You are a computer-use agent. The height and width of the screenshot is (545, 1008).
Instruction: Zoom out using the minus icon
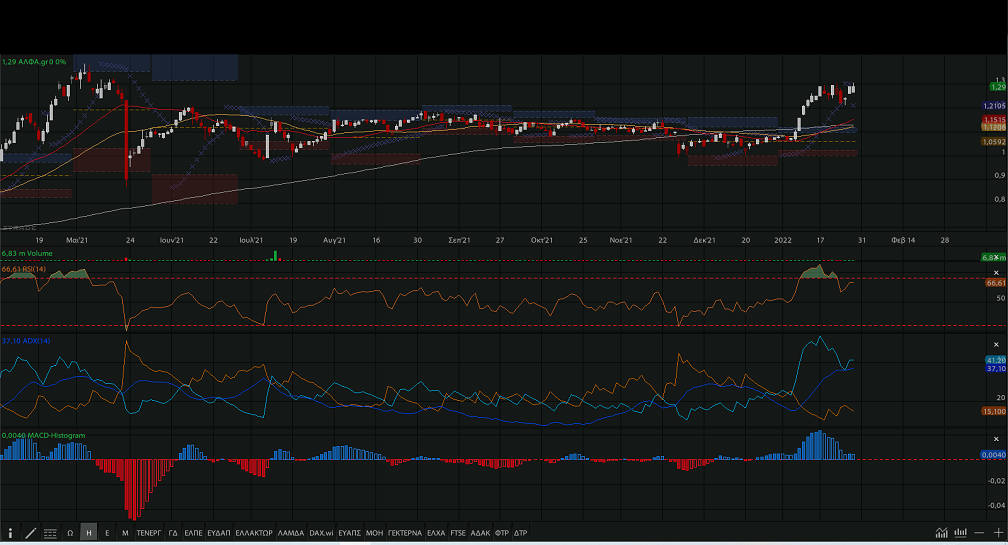pos(981,533)
